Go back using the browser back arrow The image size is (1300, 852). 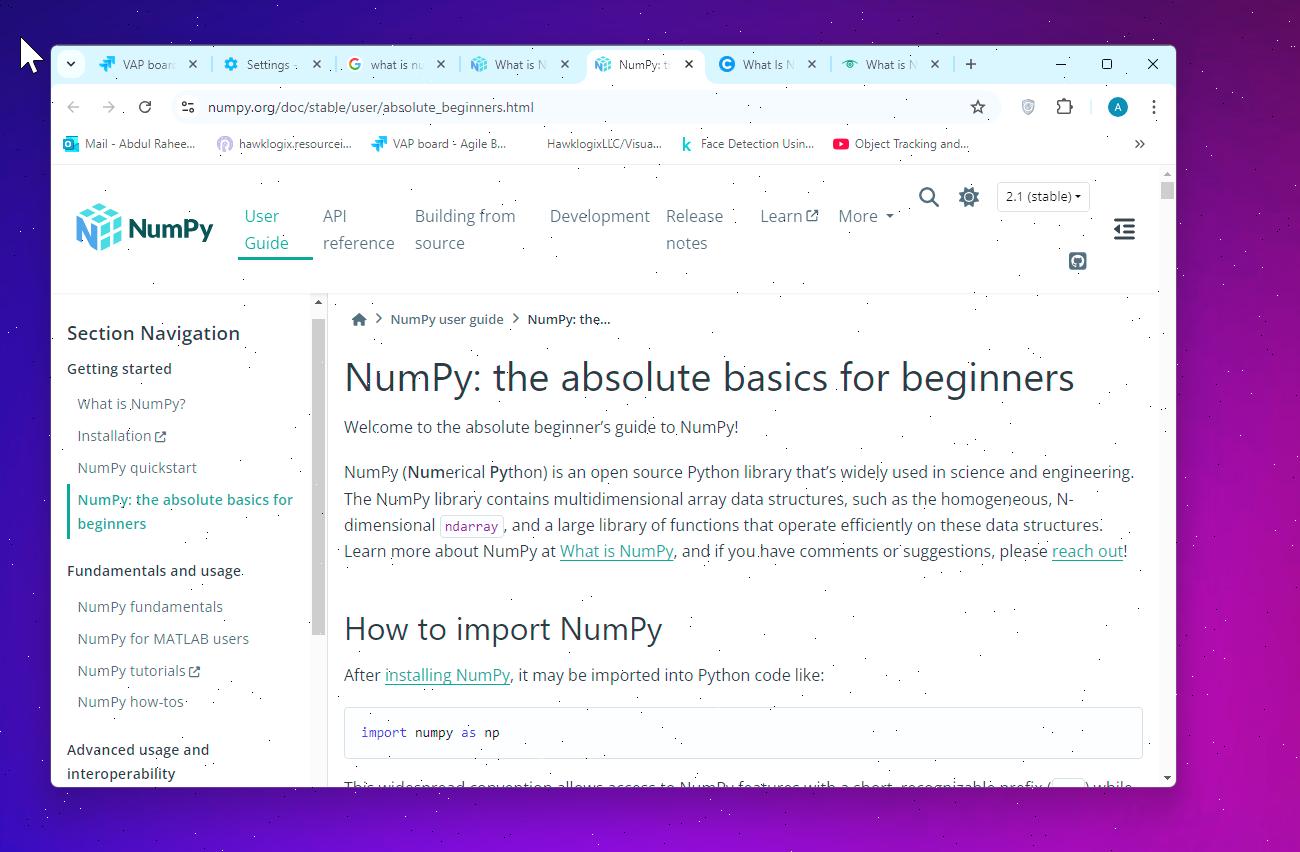(x=73, y=107)
